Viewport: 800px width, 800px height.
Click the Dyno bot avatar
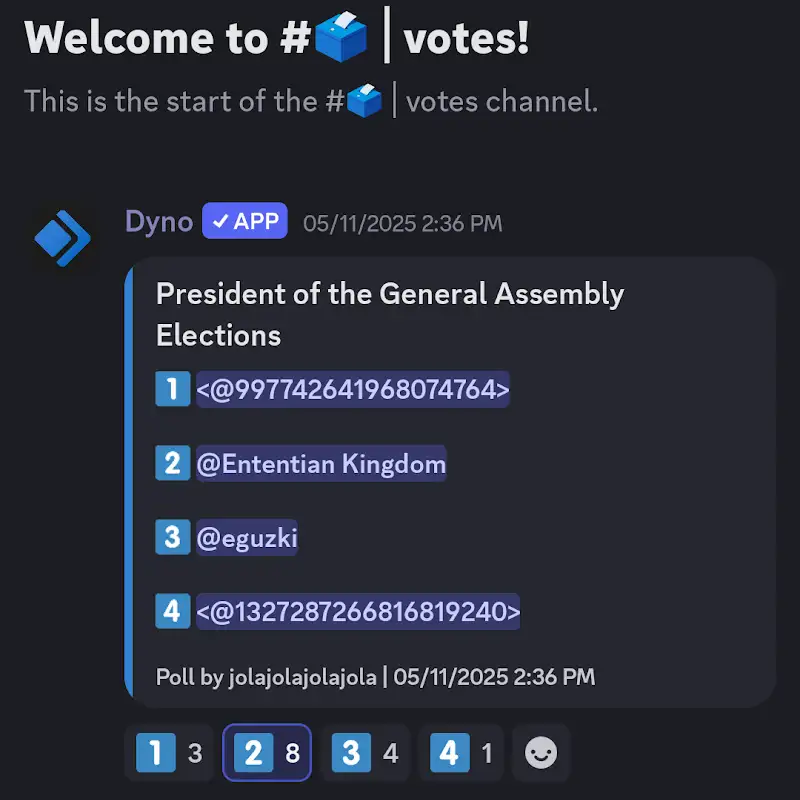click(x=62, y=238)
